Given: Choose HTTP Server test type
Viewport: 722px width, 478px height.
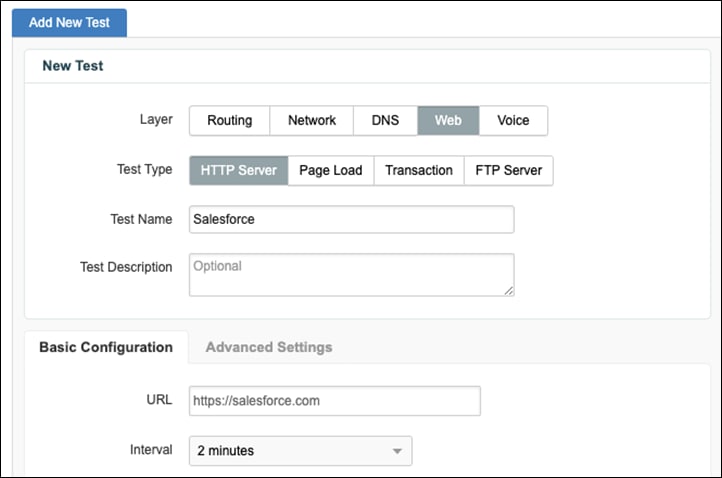Looking at the screenshot, I should pos(239,170).
